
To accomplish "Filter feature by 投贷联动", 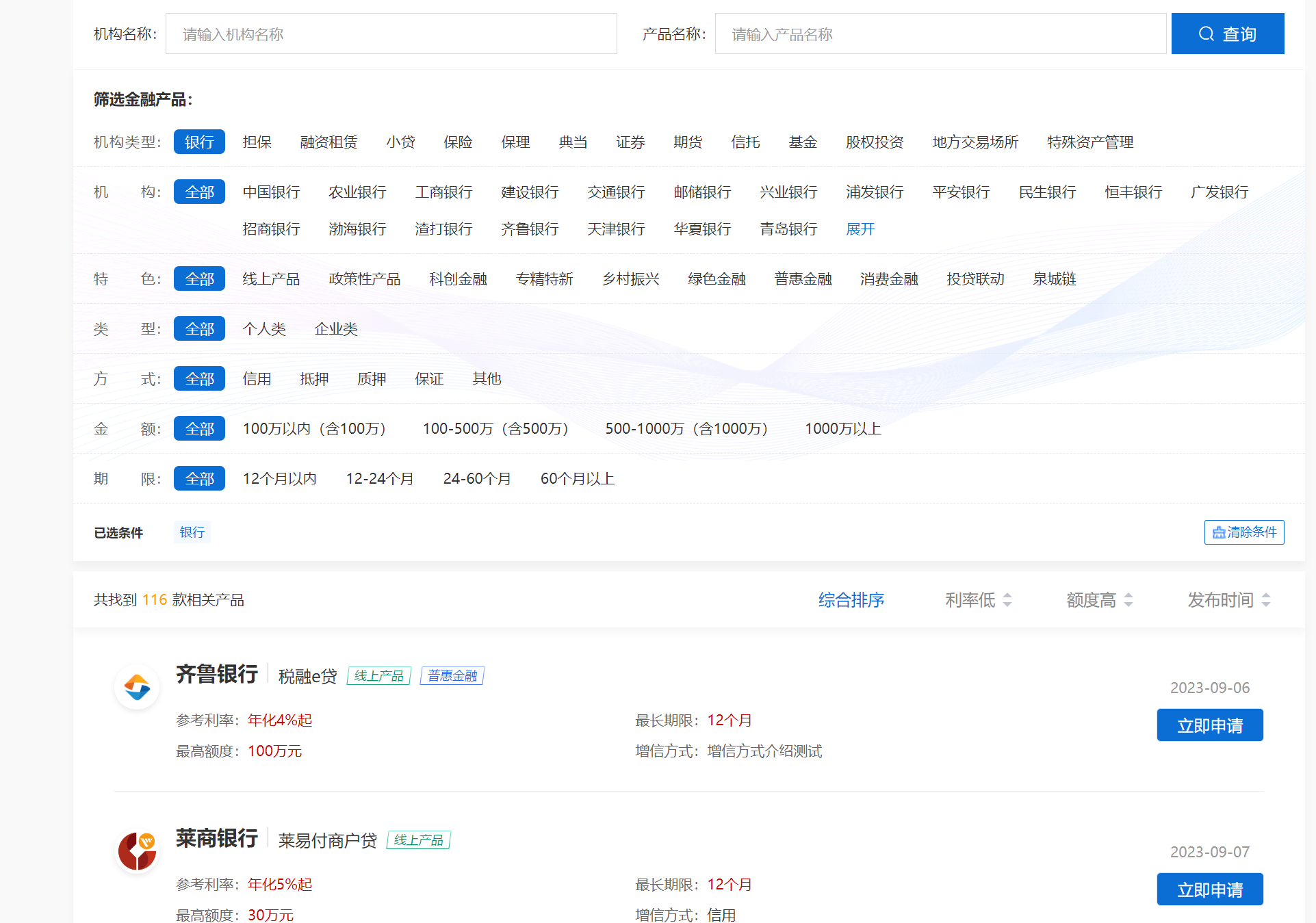I will pyautogui.click(x=975, y=278).
